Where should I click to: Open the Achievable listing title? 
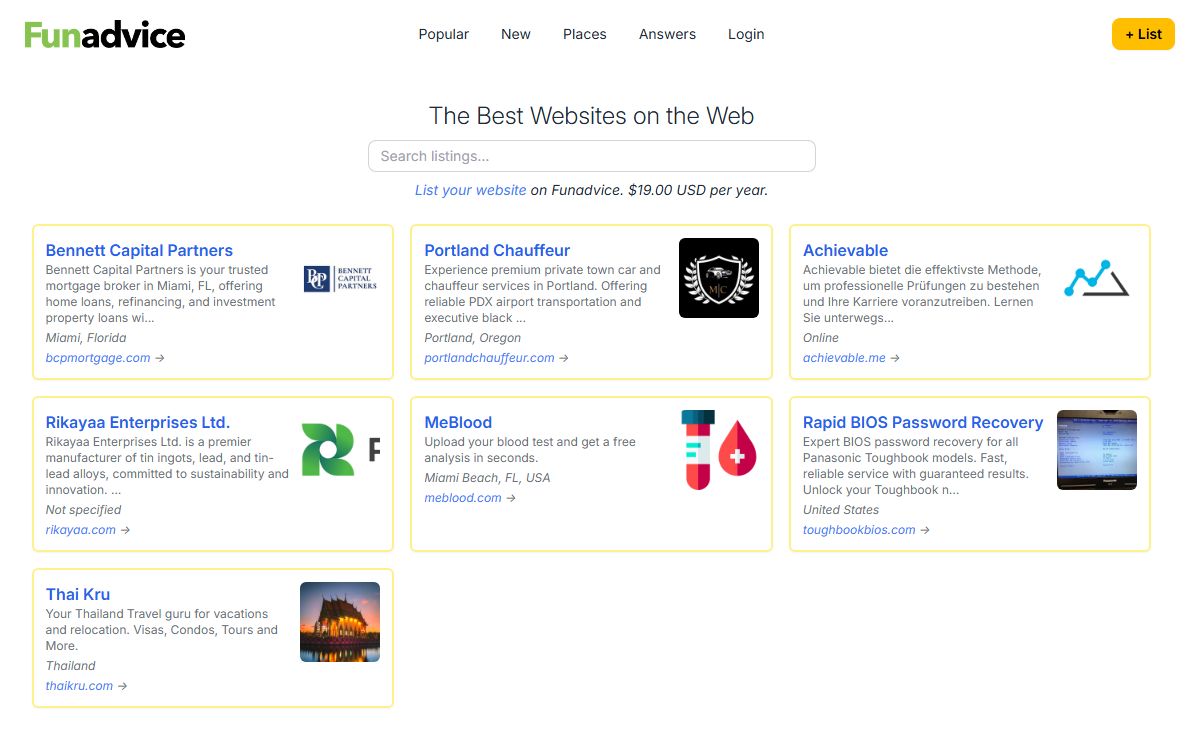point(845,250)
